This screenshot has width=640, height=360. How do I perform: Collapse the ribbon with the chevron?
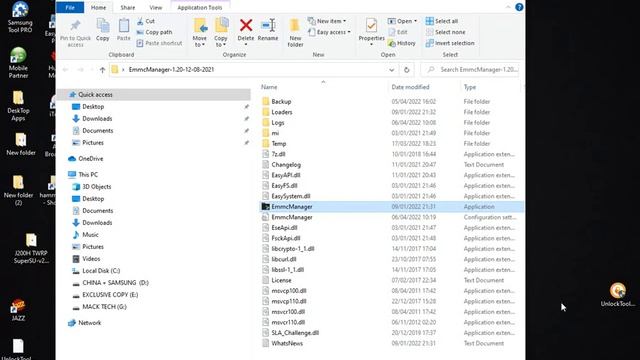508,7
